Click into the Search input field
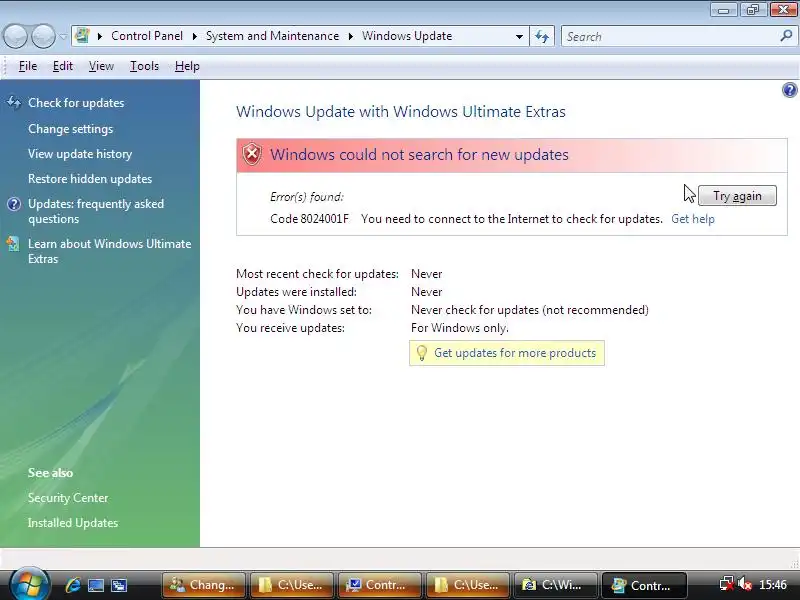800x600 pixels. pyautogui.click(x=669, y=36)
